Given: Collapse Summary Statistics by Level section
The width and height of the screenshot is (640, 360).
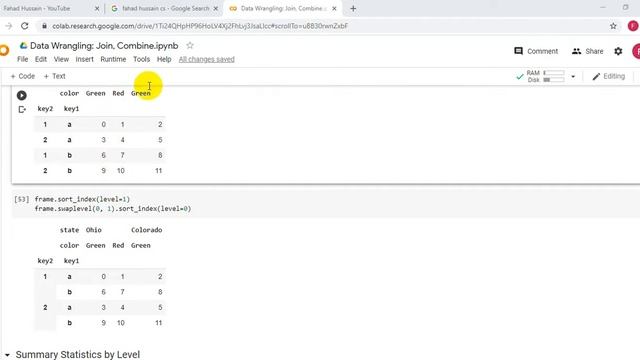Looking at the screenshot, I should 7,355.
